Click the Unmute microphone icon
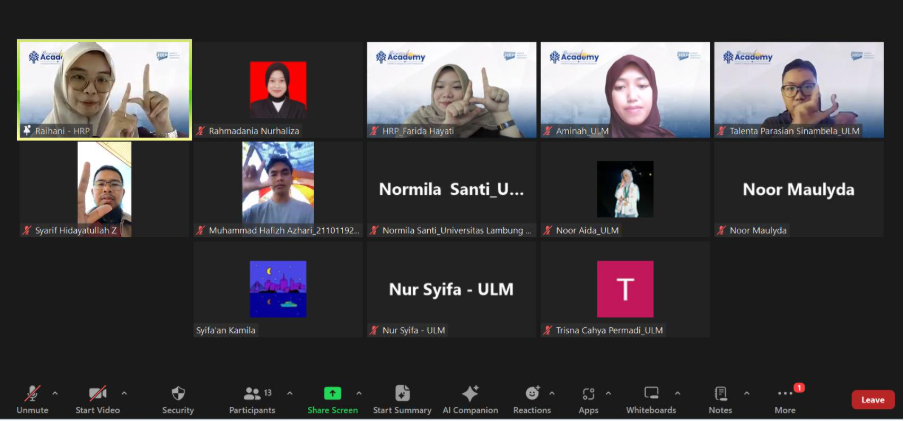904x421 pixels. click(32, 393)
